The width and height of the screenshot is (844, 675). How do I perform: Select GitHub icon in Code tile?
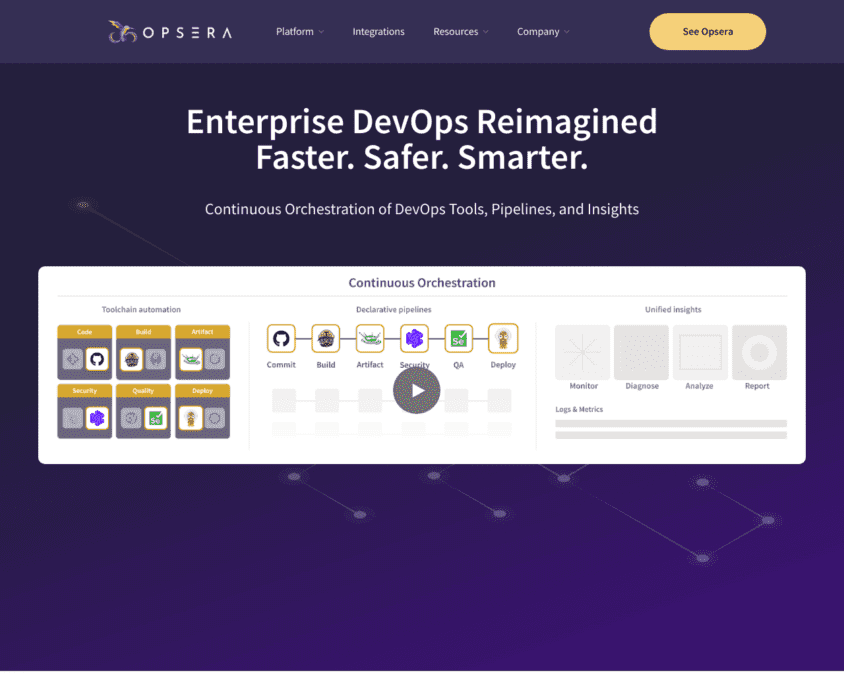point(97,359)
